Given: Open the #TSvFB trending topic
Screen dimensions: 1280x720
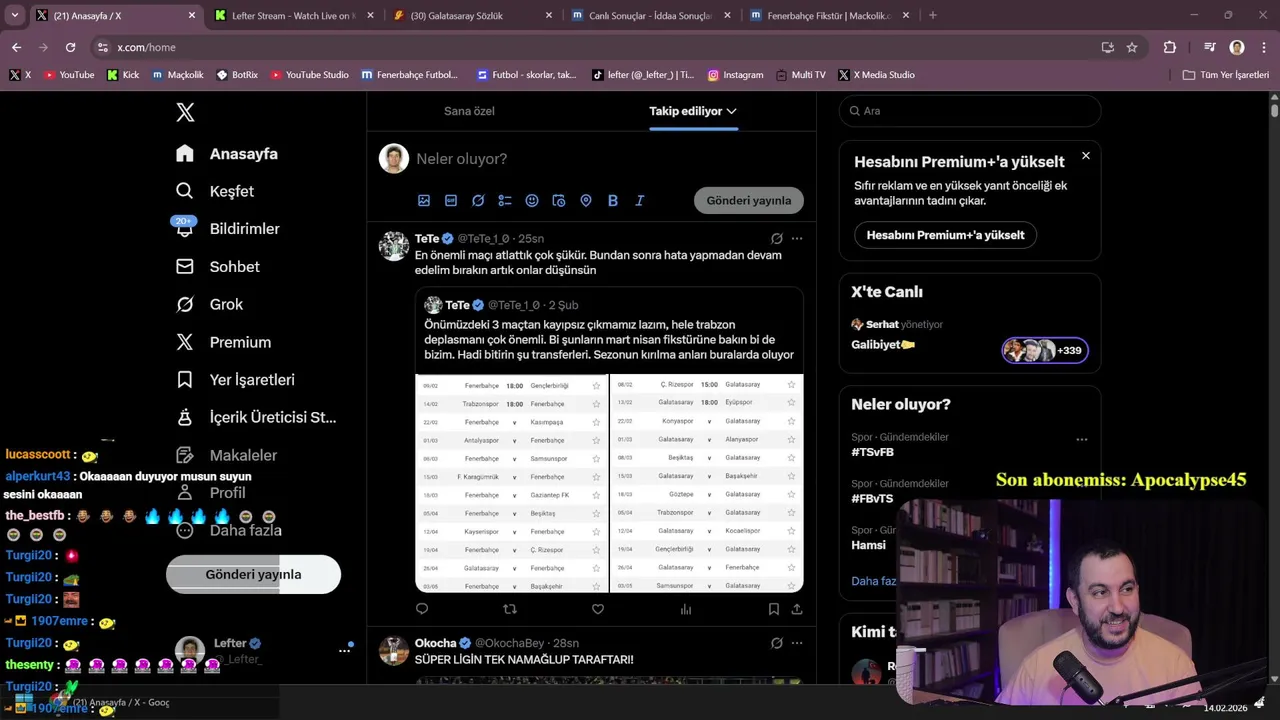Looking at the screenshot, I should point(872,452).
